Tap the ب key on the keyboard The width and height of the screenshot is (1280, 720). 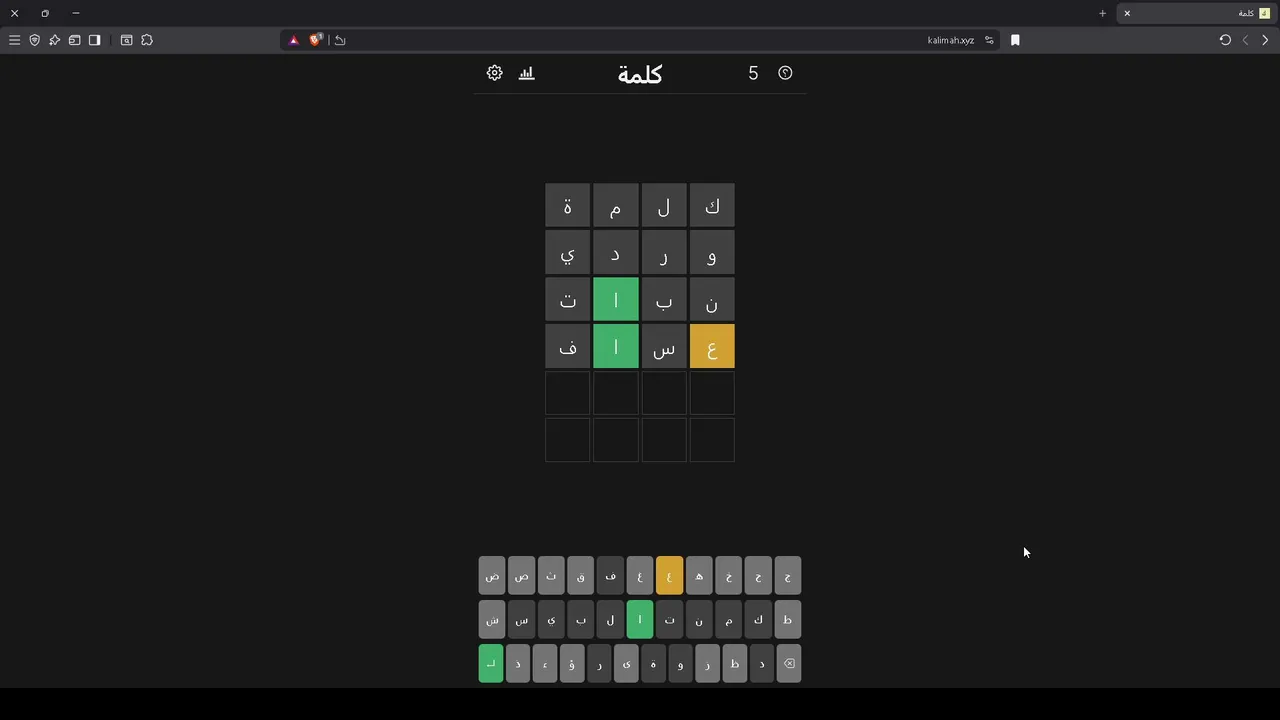(x=581, y=620)
